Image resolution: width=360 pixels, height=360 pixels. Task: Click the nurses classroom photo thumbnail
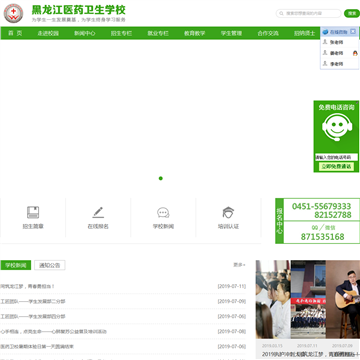click(x=273, y=299)
